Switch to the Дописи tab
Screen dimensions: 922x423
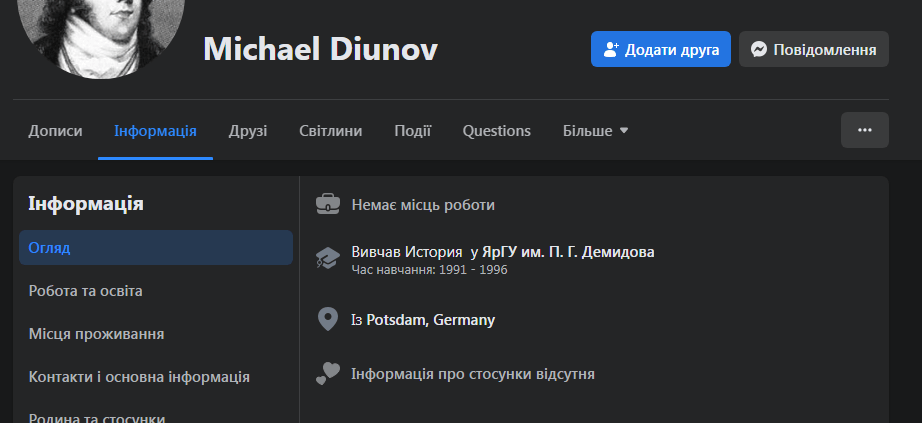(x=56, y=131)
